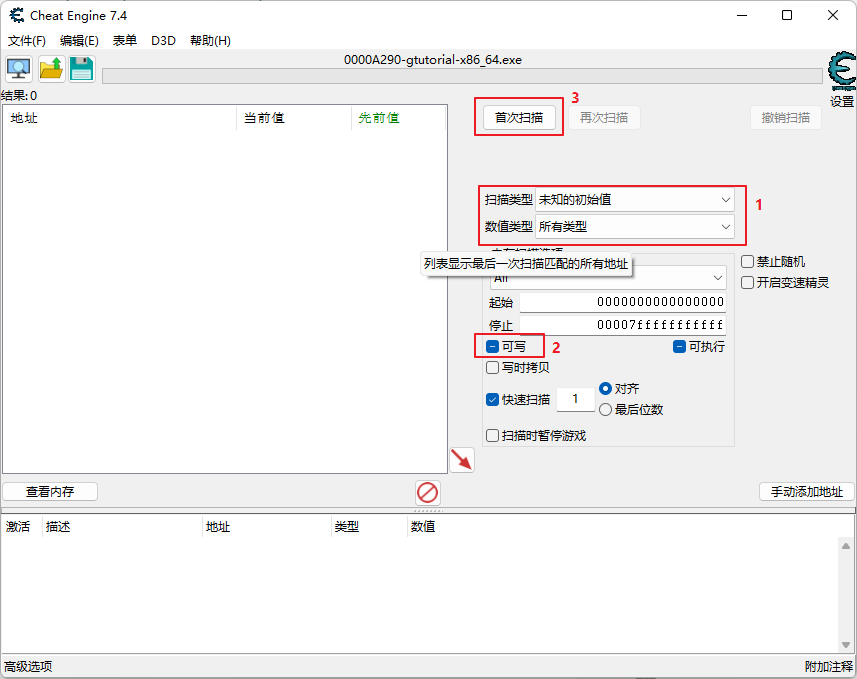Select the 最后位数 radio button
The height and width of the screenshot is (679, 857).
(x=606, y=409)
